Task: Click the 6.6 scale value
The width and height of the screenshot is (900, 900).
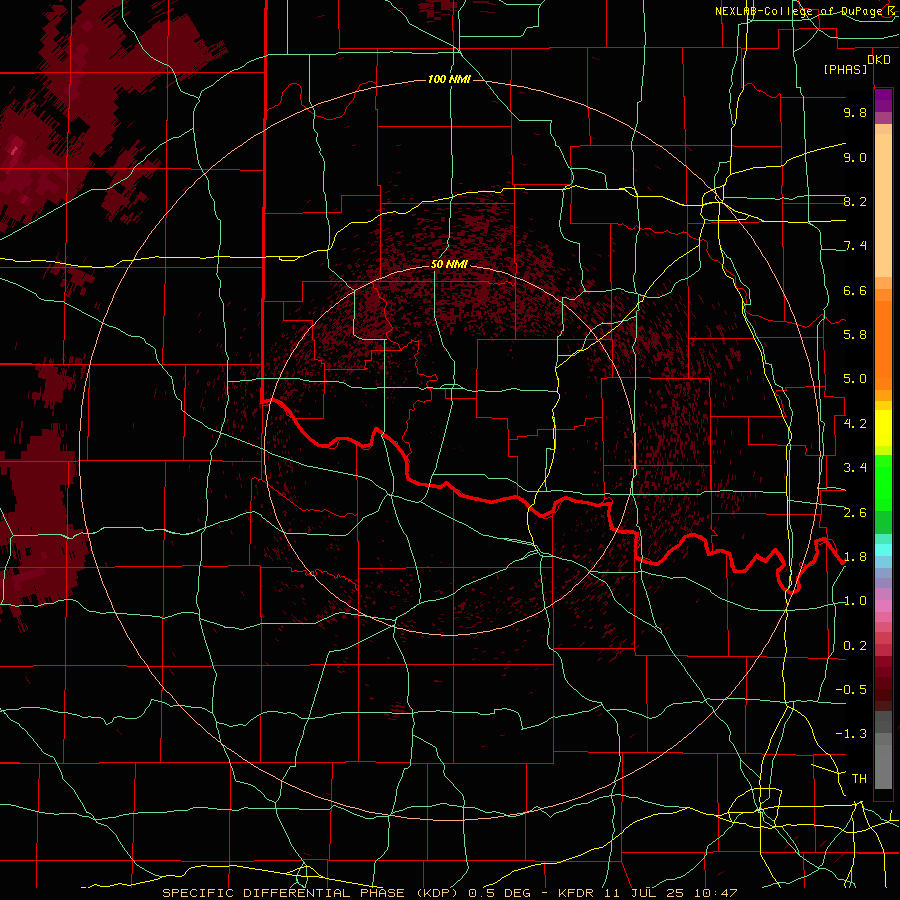Action: click(x=855, y=290)
